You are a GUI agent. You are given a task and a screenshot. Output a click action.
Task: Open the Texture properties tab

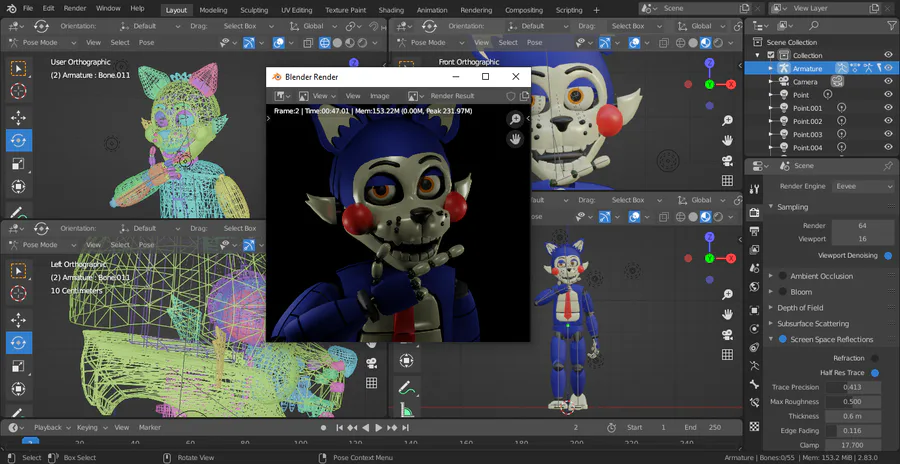pos(755,426)
